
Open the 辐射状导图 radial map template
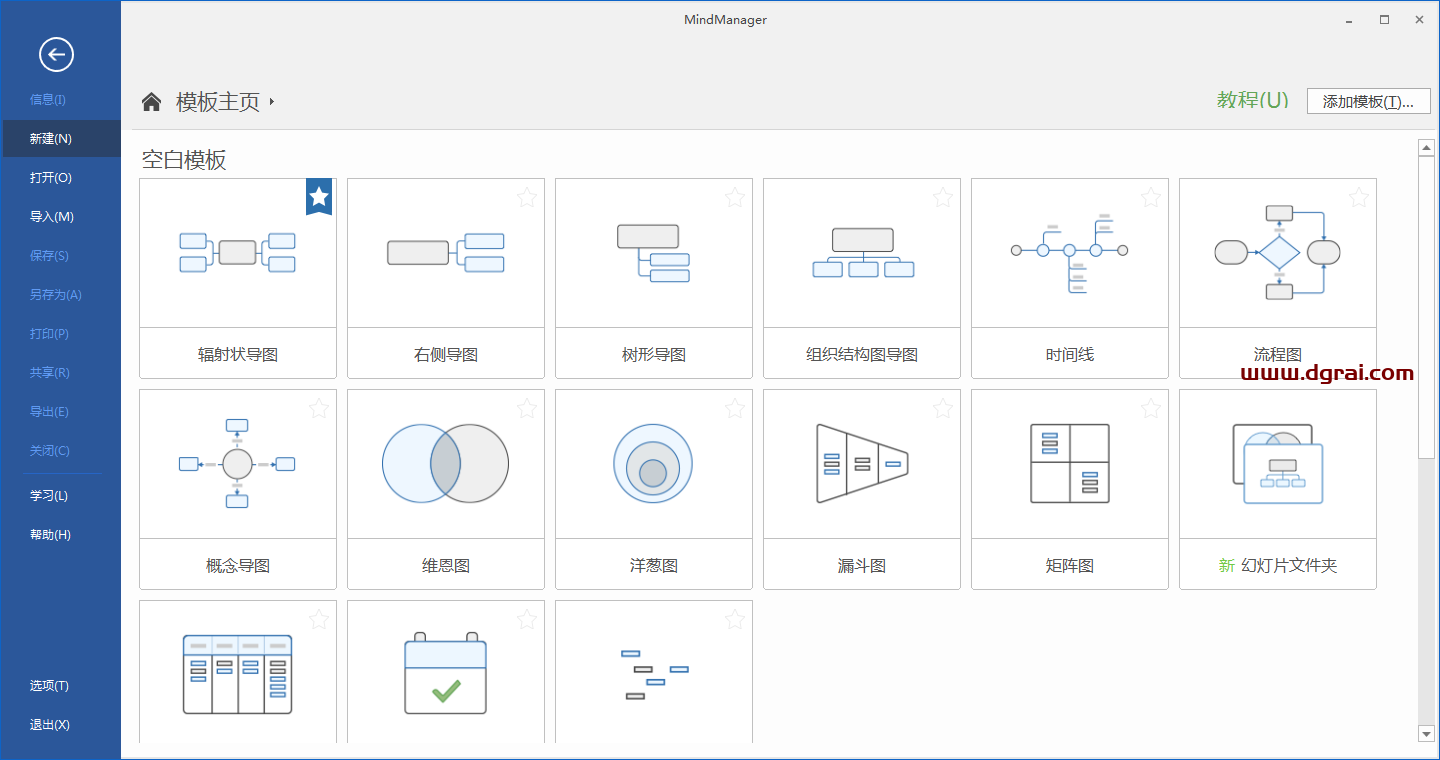[238, 279]
